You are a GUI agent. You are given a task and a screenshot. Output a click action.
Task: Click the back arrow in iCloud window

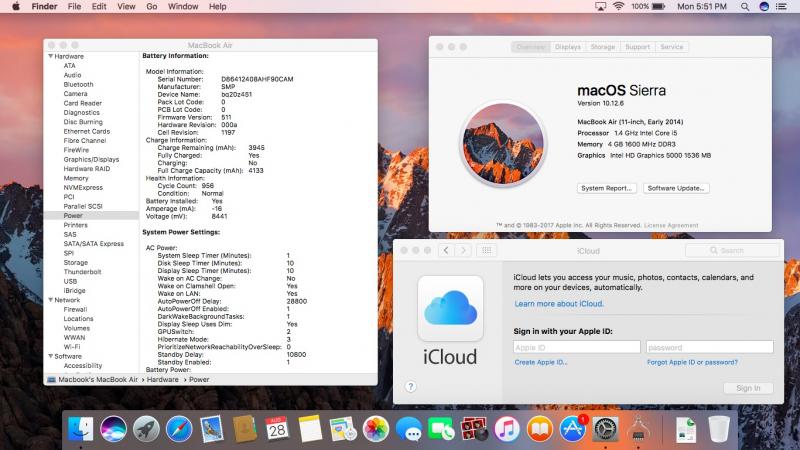tap(446, 251)
